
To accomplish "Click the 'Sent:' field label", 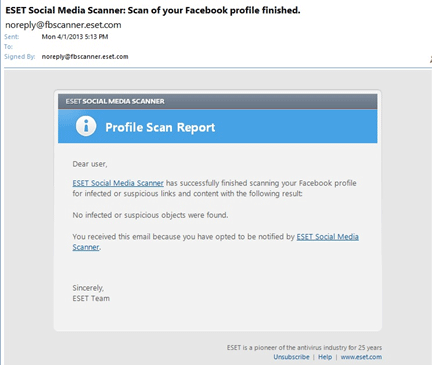I will click(x=12, y=37).
